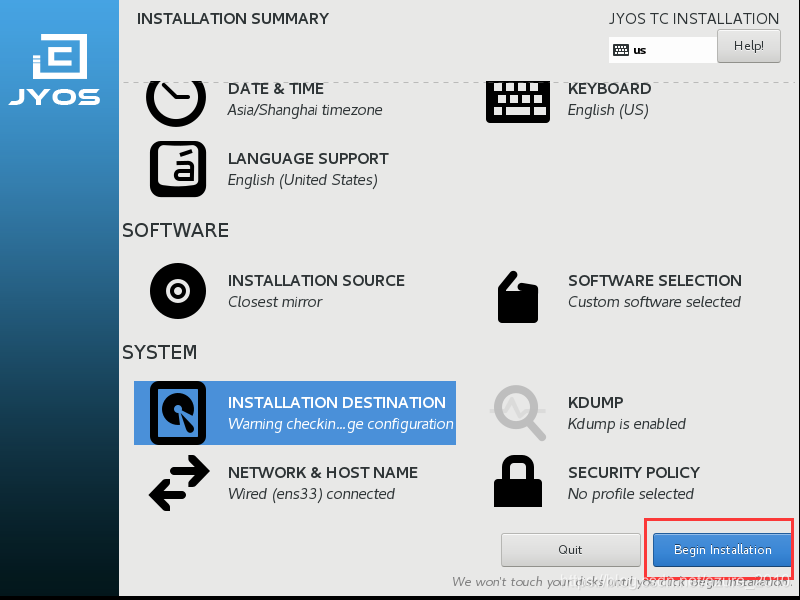The image size is (800, 600).
Task: Click the small keyboard icon beside 'us'
Action: pos(621,50)
